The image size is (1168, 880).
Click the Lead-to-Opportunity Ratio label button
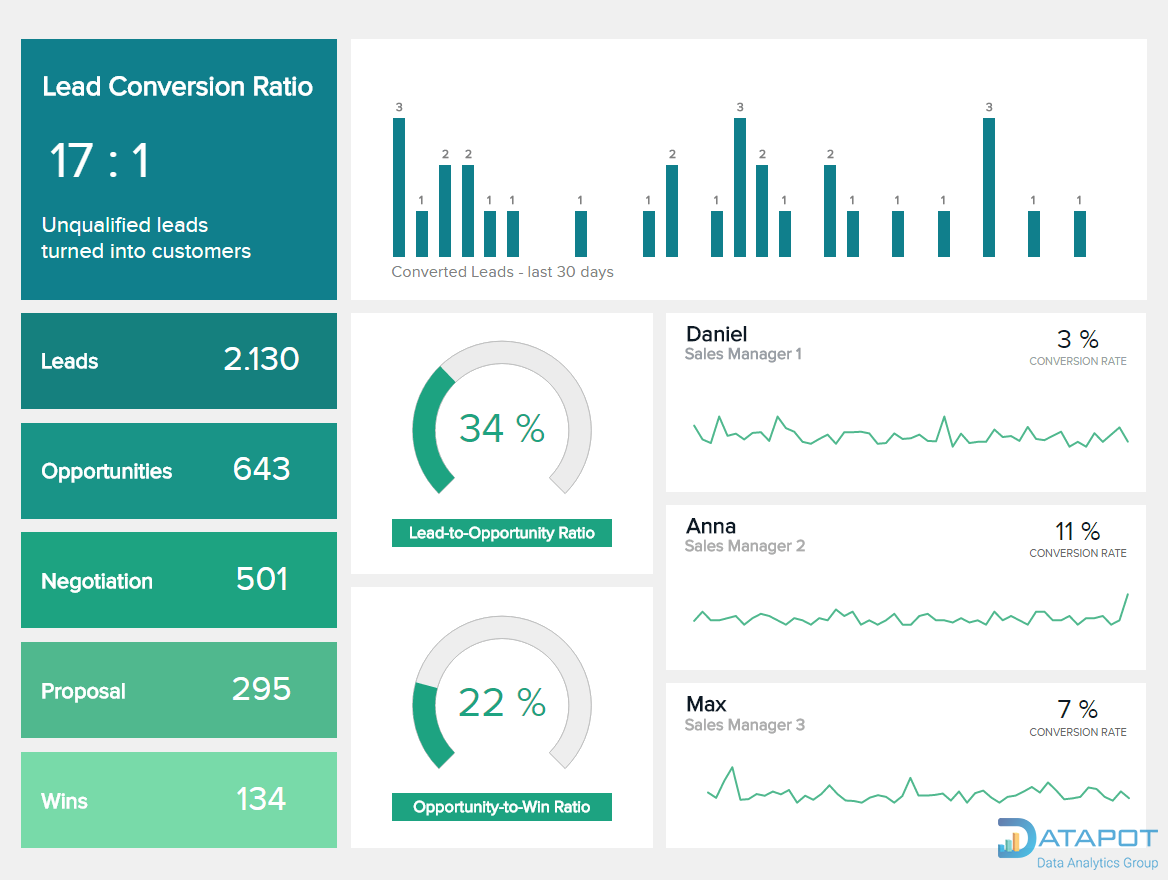point(501,533)
